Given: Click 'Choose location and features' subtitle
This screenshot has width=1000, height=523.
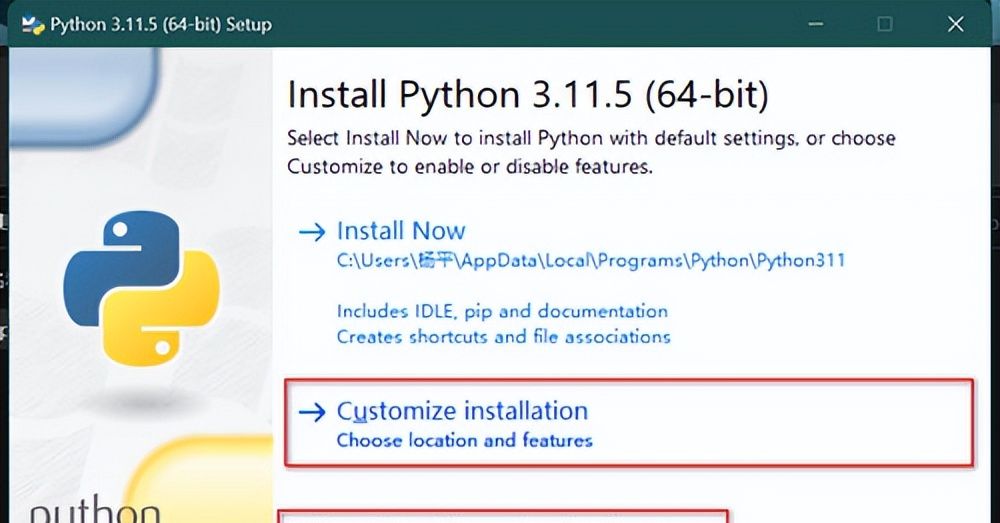Looking at the screenshot, I should (x=464, y=440).
